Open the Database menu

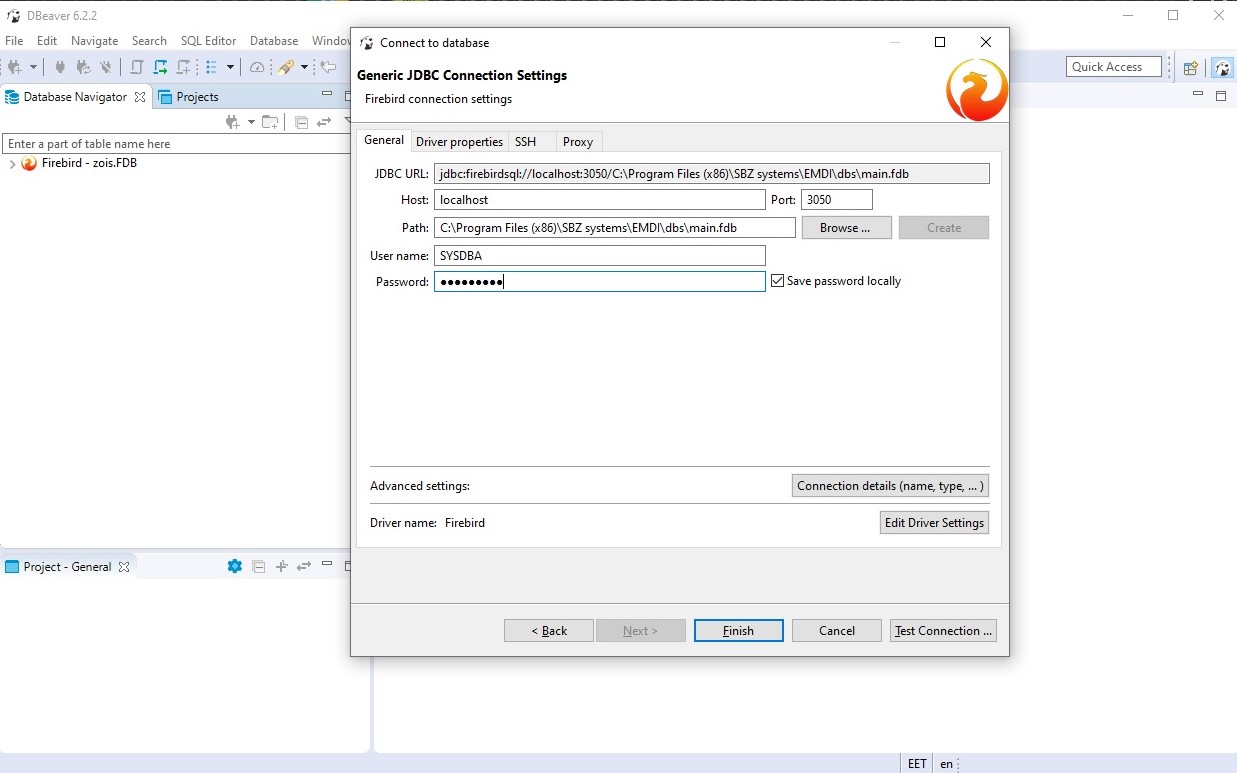point(274,41)
